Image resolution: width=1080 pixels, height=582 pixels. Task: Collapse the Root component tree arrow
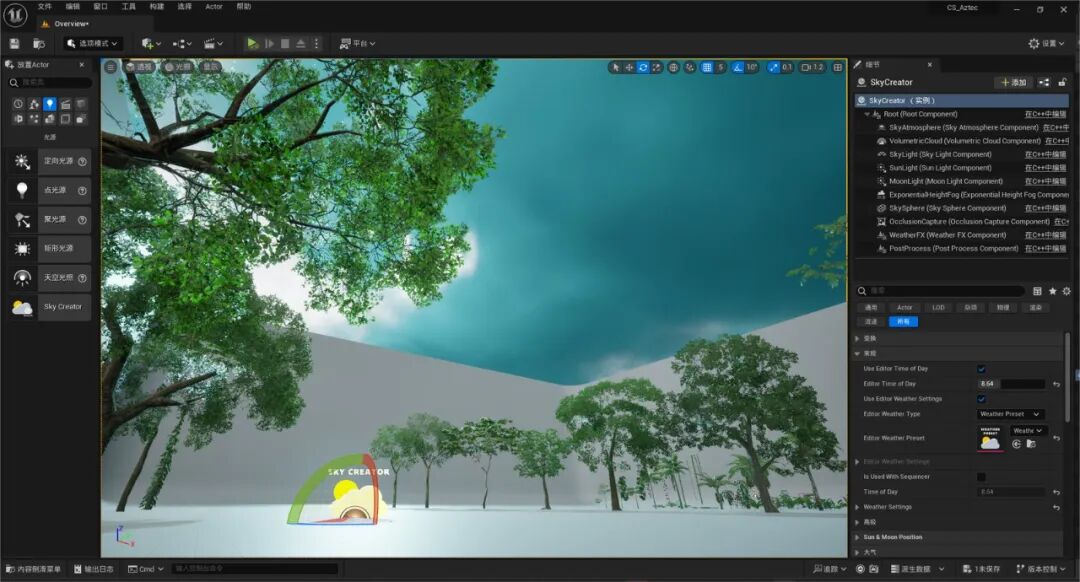coord(866,114)
